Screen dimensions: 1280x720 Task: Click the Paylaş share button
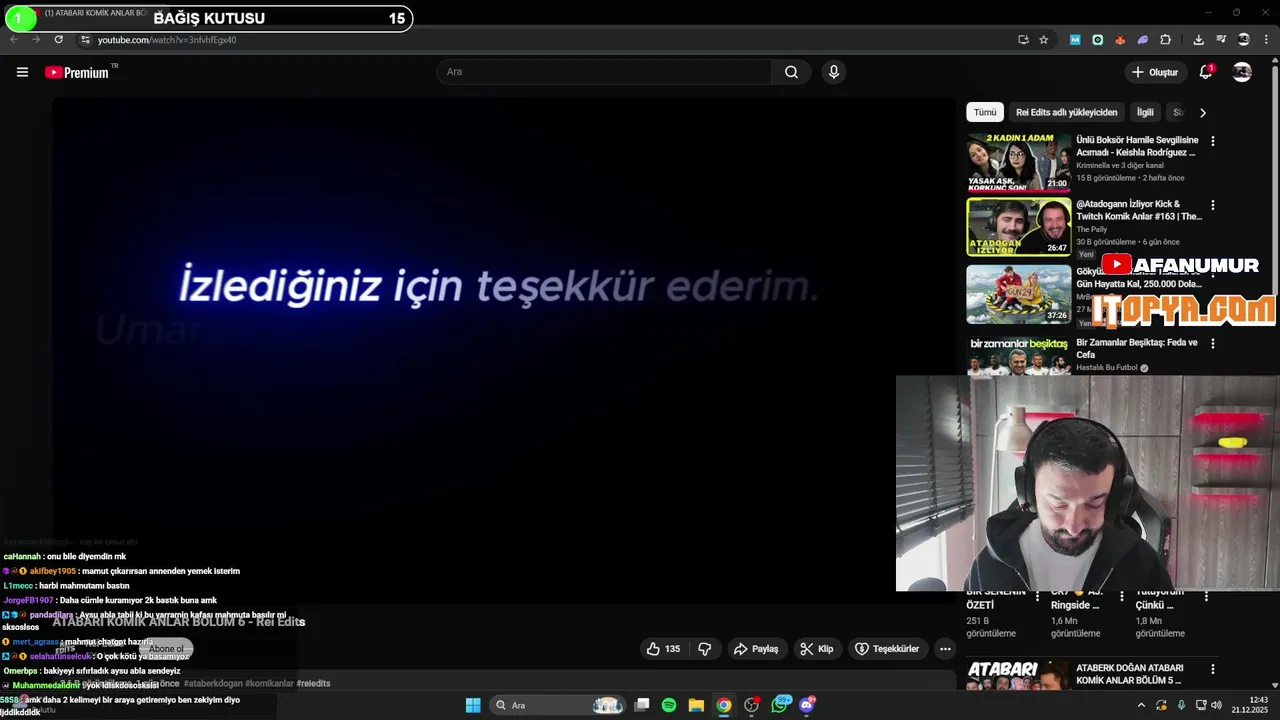(x=756, y=649)
